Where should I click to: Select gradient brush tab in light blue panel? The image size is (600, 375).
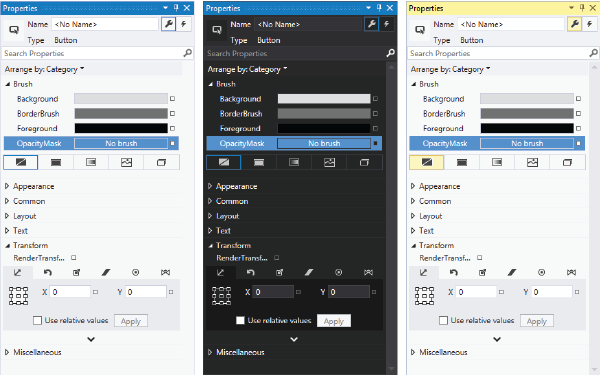(x=91, y=162)
